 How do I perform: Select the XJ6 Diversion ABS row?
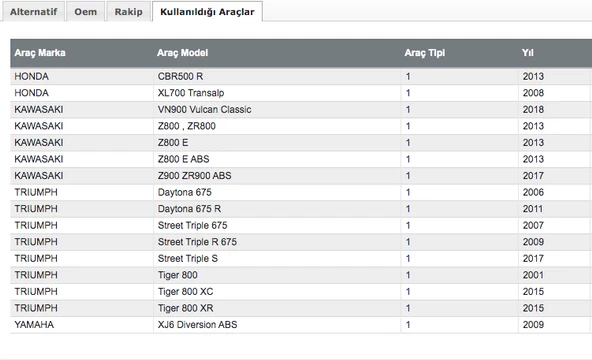pos(301,325)
